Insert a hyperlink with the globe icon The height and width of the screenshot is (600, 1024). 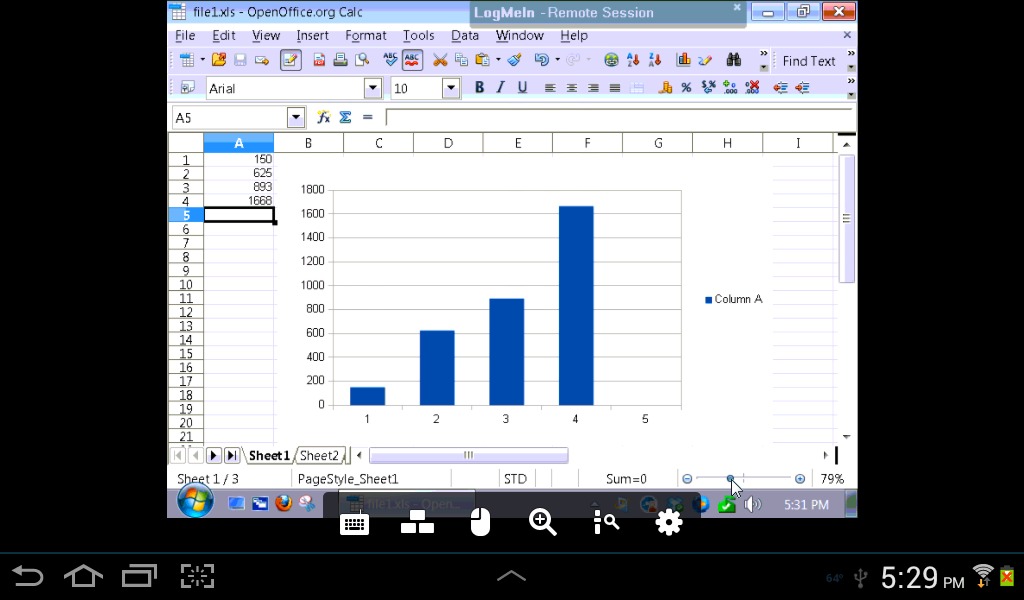[611, 60]
